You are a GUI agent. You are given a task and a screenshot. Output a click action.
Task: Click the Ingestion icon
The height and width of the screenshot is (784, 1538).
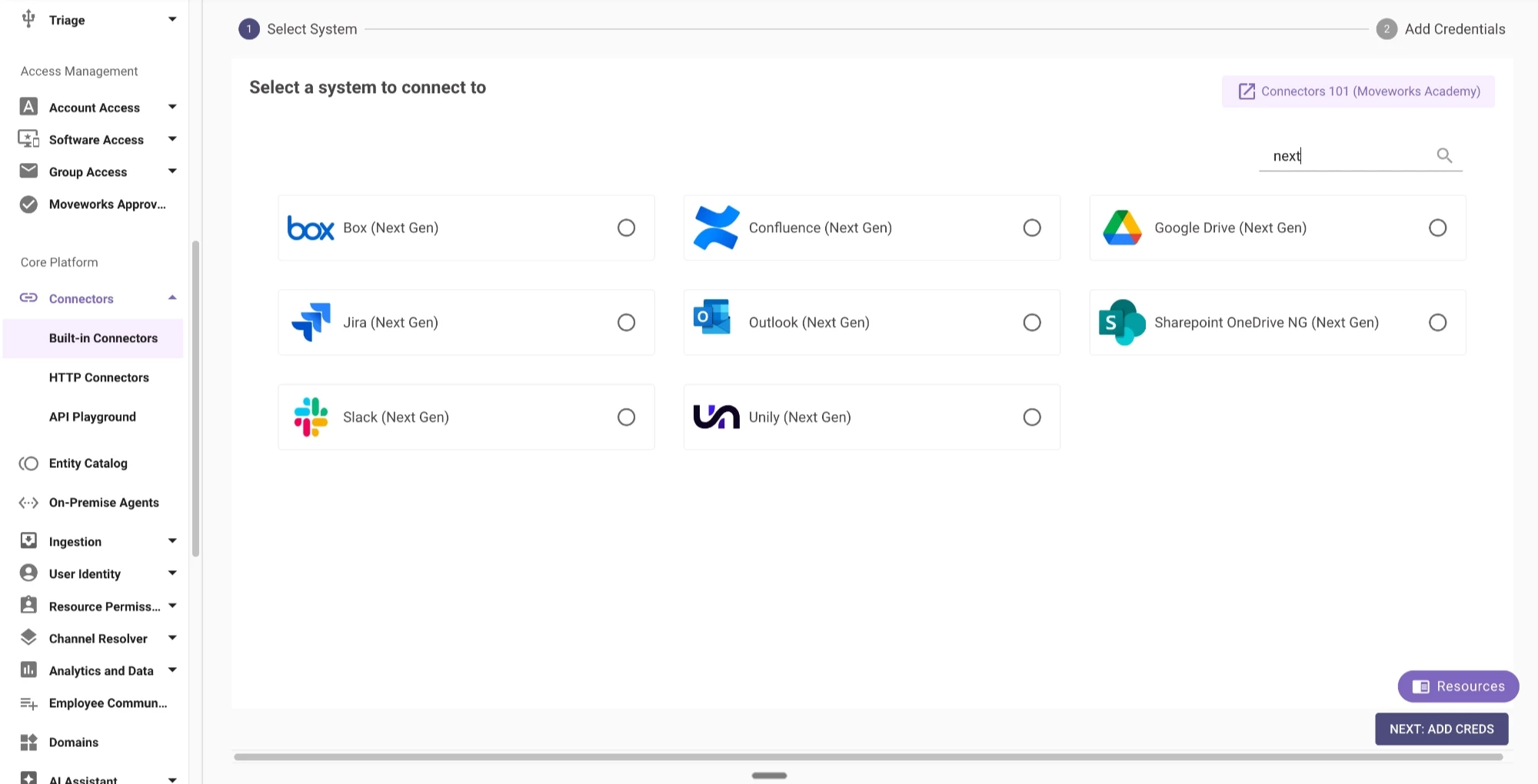pyautogui.click(x=28, y=540)
